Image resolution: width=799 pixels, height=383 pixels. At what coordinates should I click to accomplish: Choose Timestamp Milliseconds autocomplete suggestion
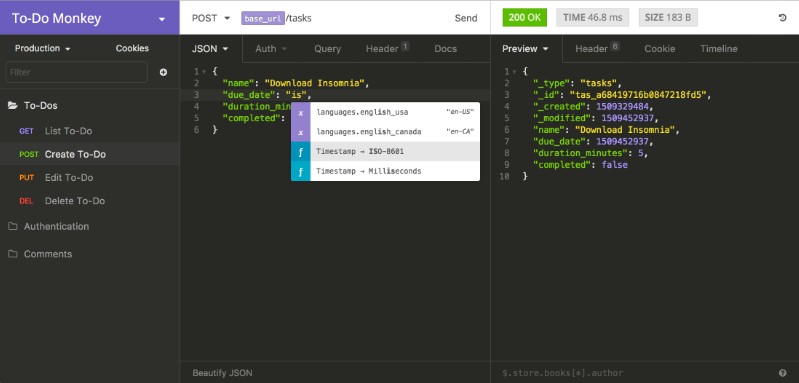(x=385, y=171)
